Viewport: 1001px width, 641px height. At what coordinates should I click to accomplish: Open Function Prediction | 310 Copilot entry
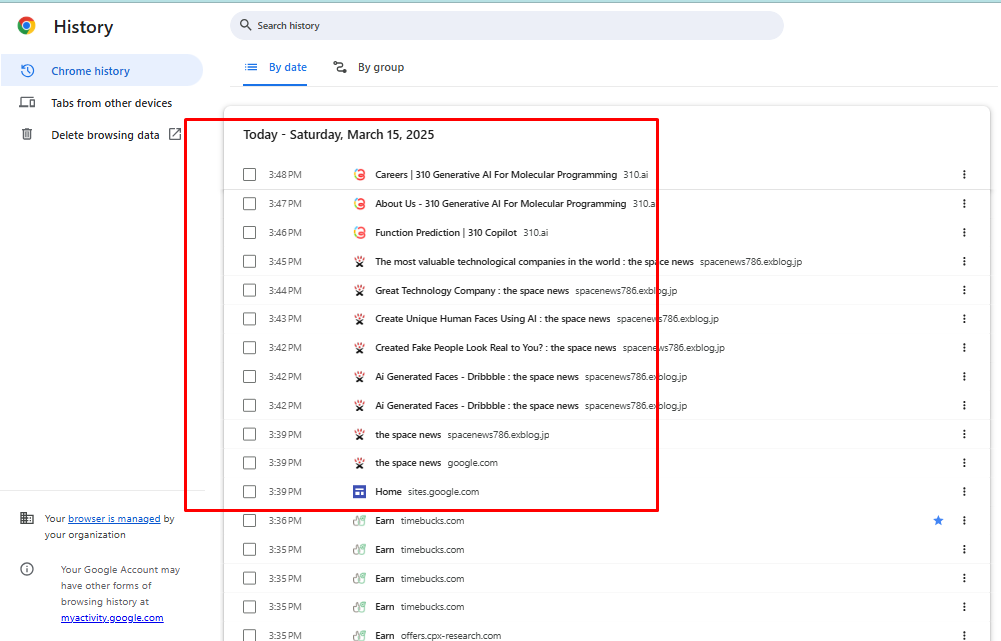446,232
